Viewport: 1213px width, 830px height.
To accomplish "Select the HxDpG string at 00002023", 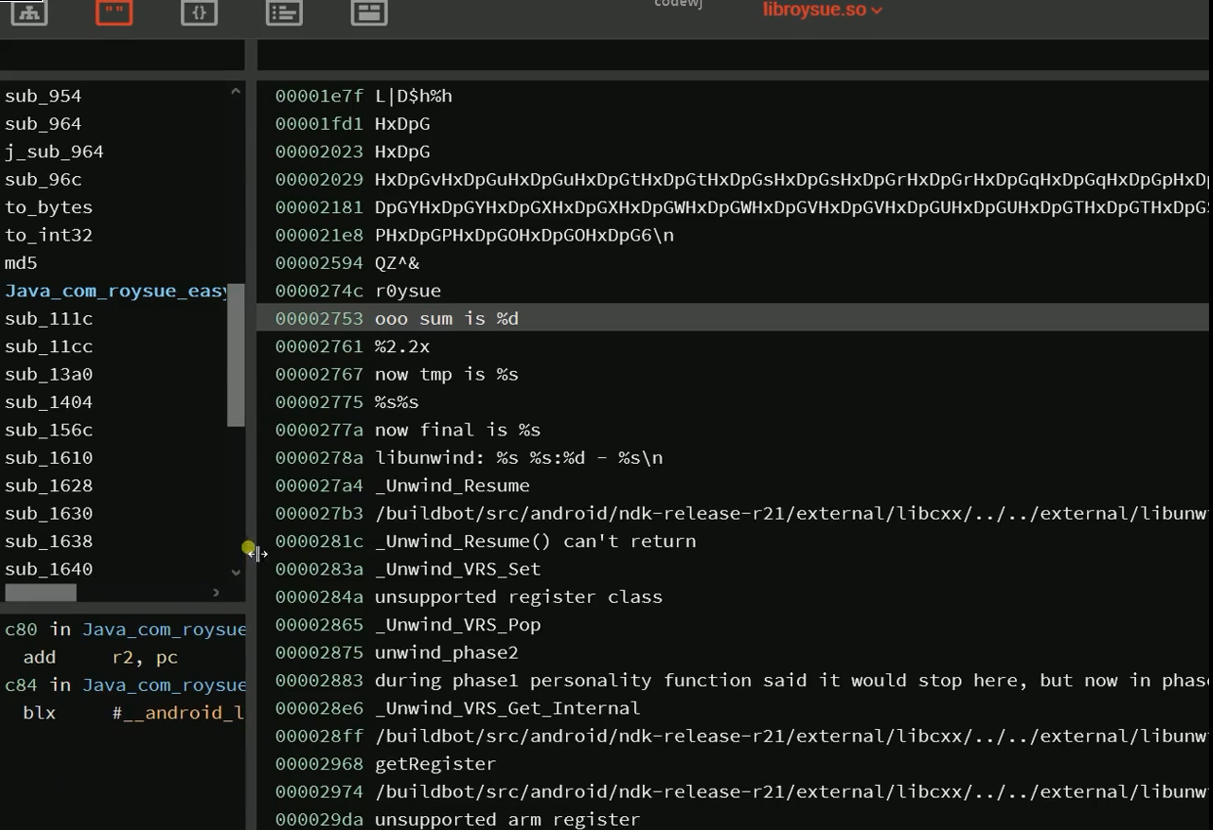I will (732, 152).
